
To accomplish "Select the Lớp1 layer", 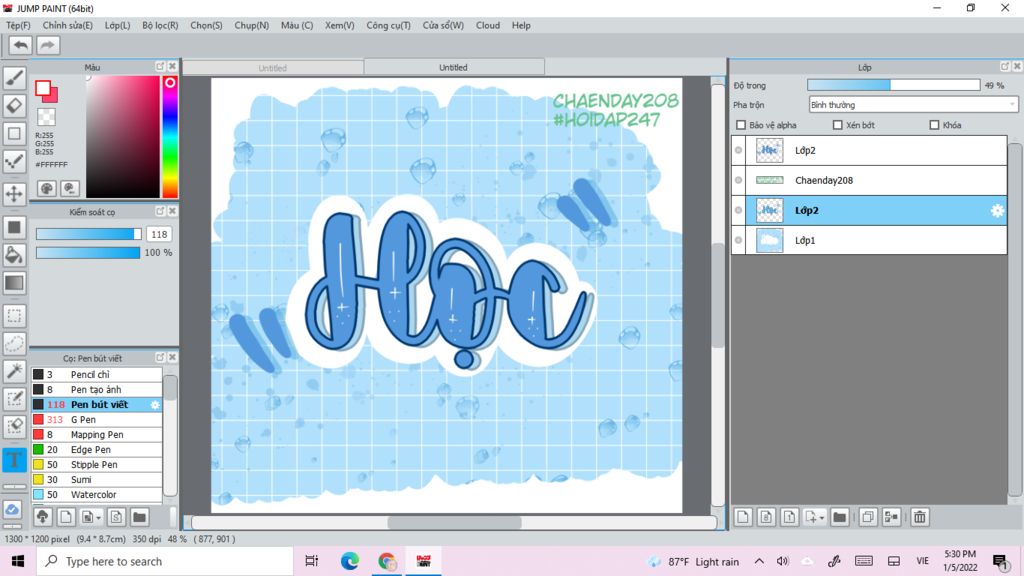I will point(870,240).
